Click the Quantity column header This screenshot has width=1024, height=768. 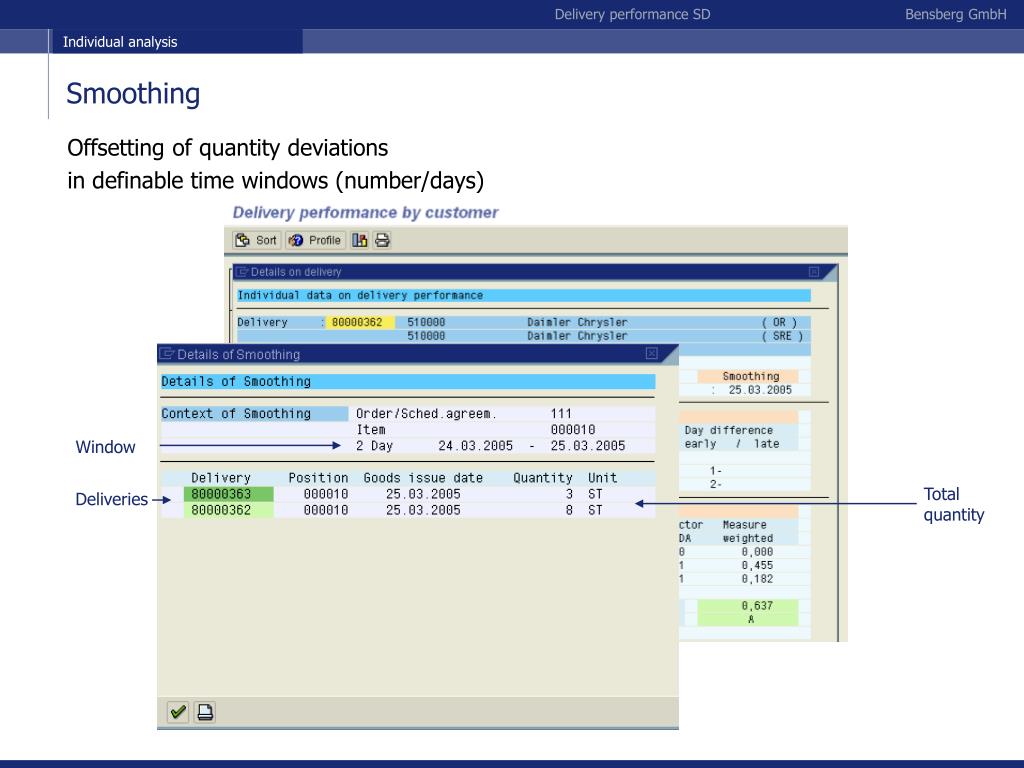click(x=543, y=478)
